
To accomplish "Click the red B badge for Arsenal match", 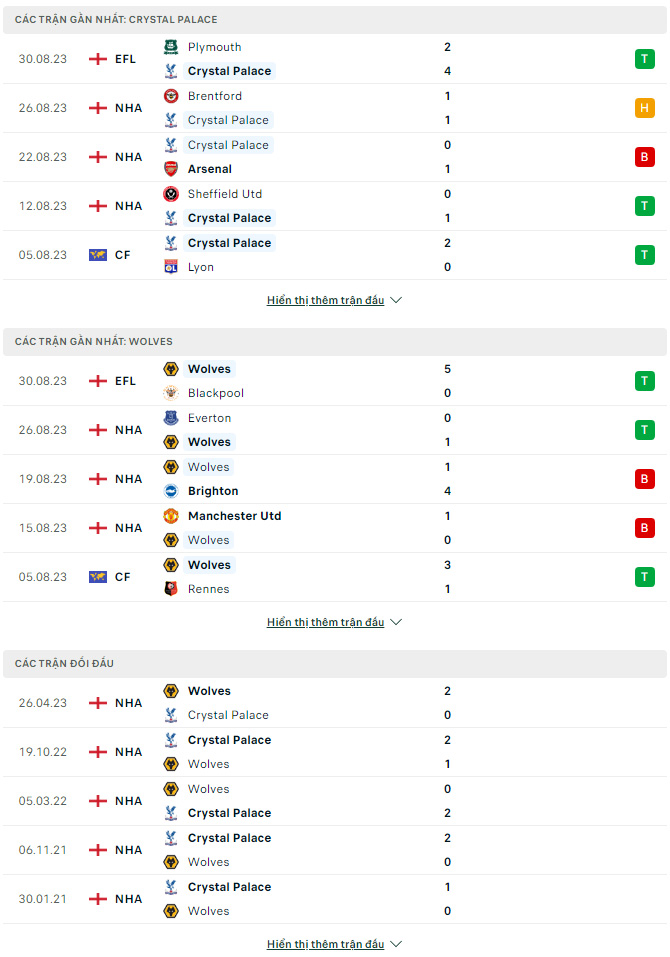I will pos(644,157).
